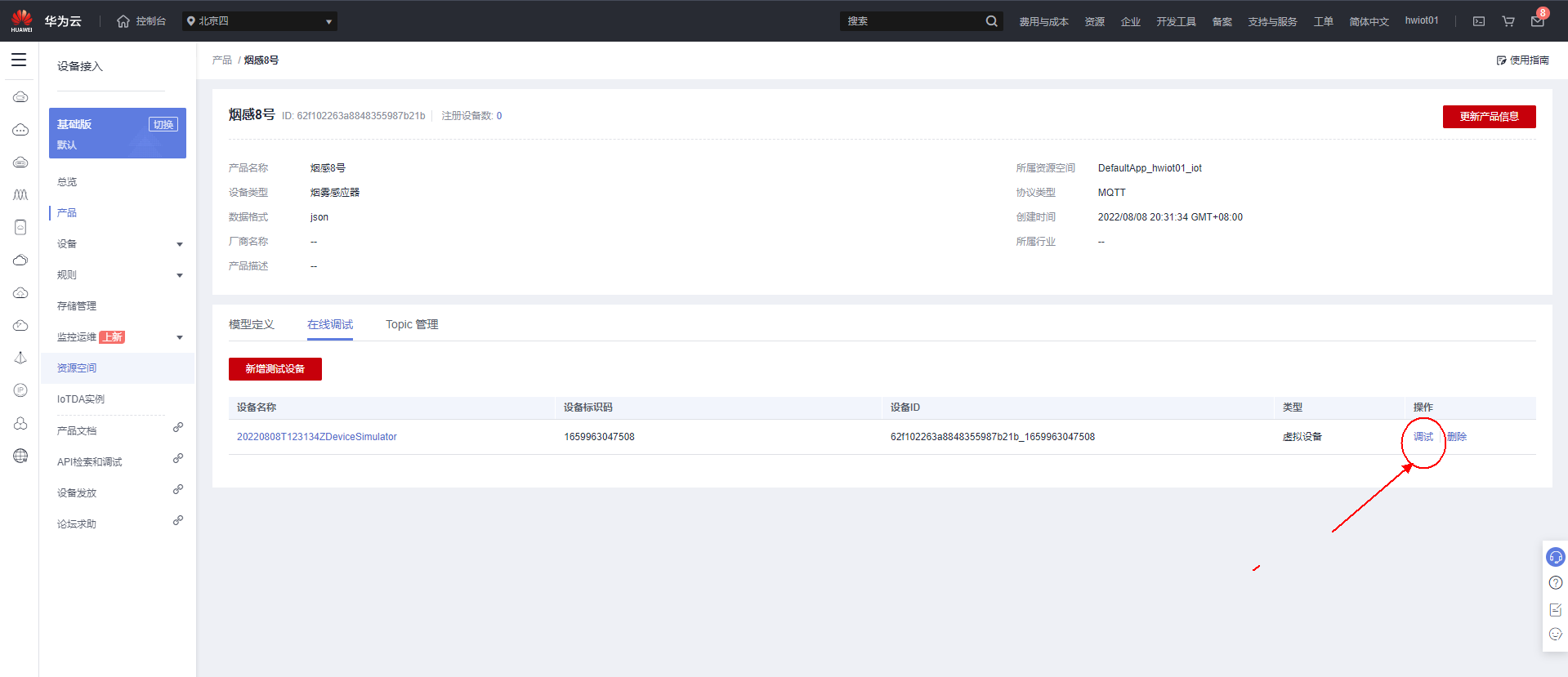The width and height of the screenshot is (1568, 677).
Task: Open 论坛求助 in the sidebar
Action: coord(77,524)
